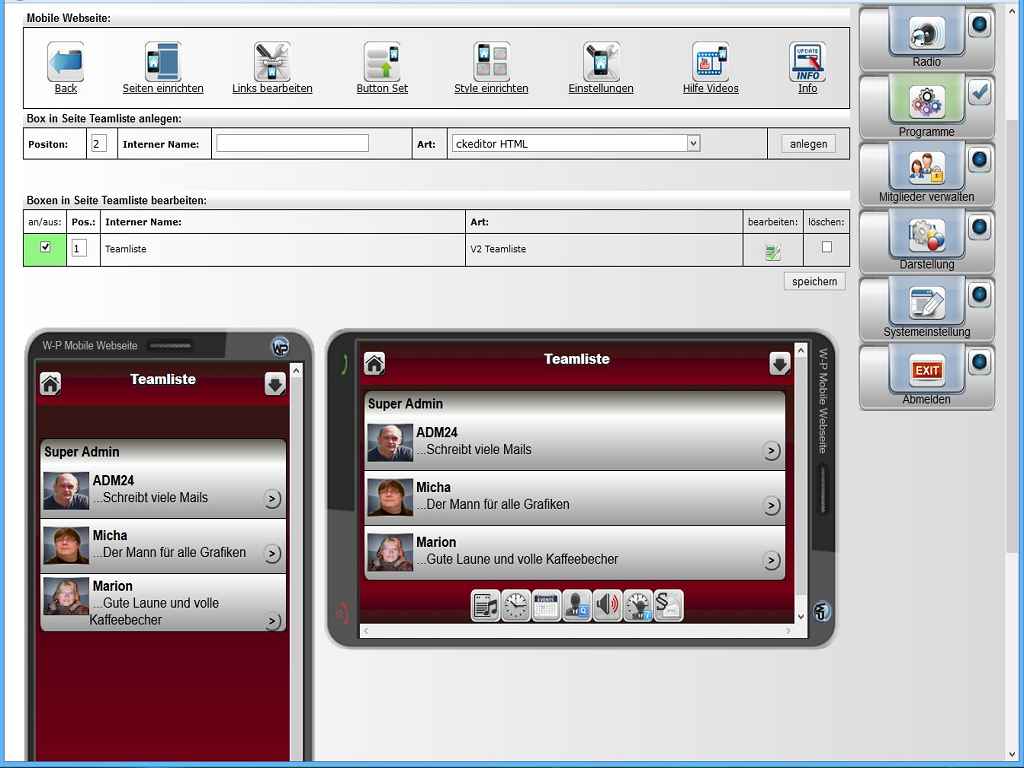Check the löschen checkbox for Teamliste
Viewport: 1024px width, 768px height.
(x=826, y=247)
